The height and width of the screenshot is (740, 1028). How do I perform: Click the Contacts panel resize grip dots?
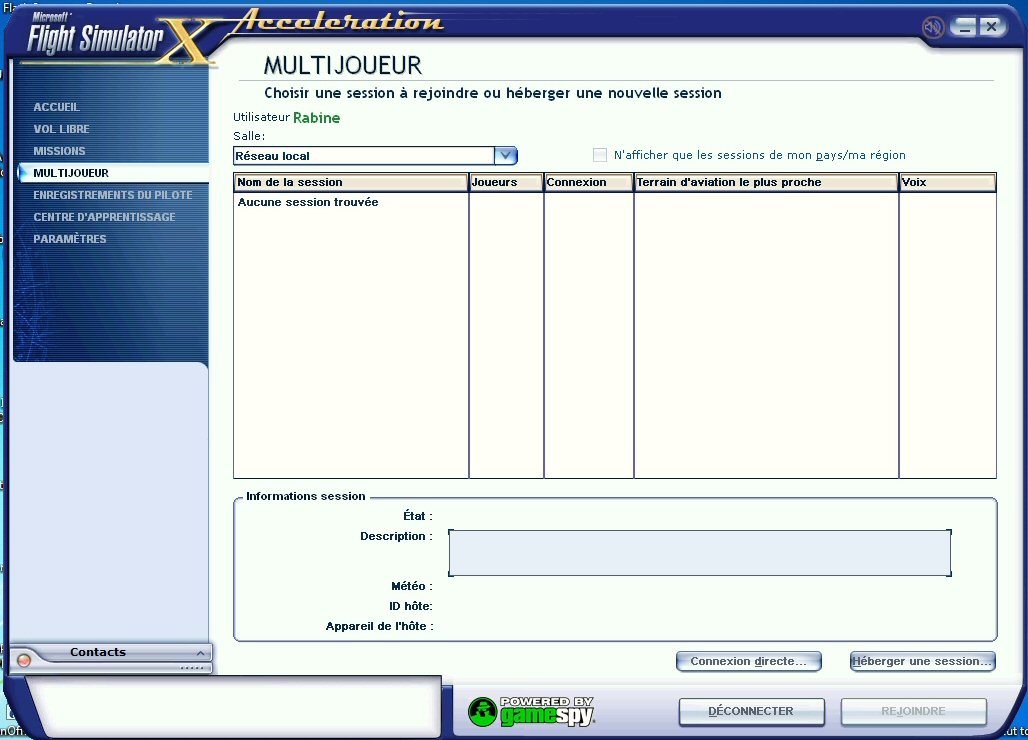[192, 668]
